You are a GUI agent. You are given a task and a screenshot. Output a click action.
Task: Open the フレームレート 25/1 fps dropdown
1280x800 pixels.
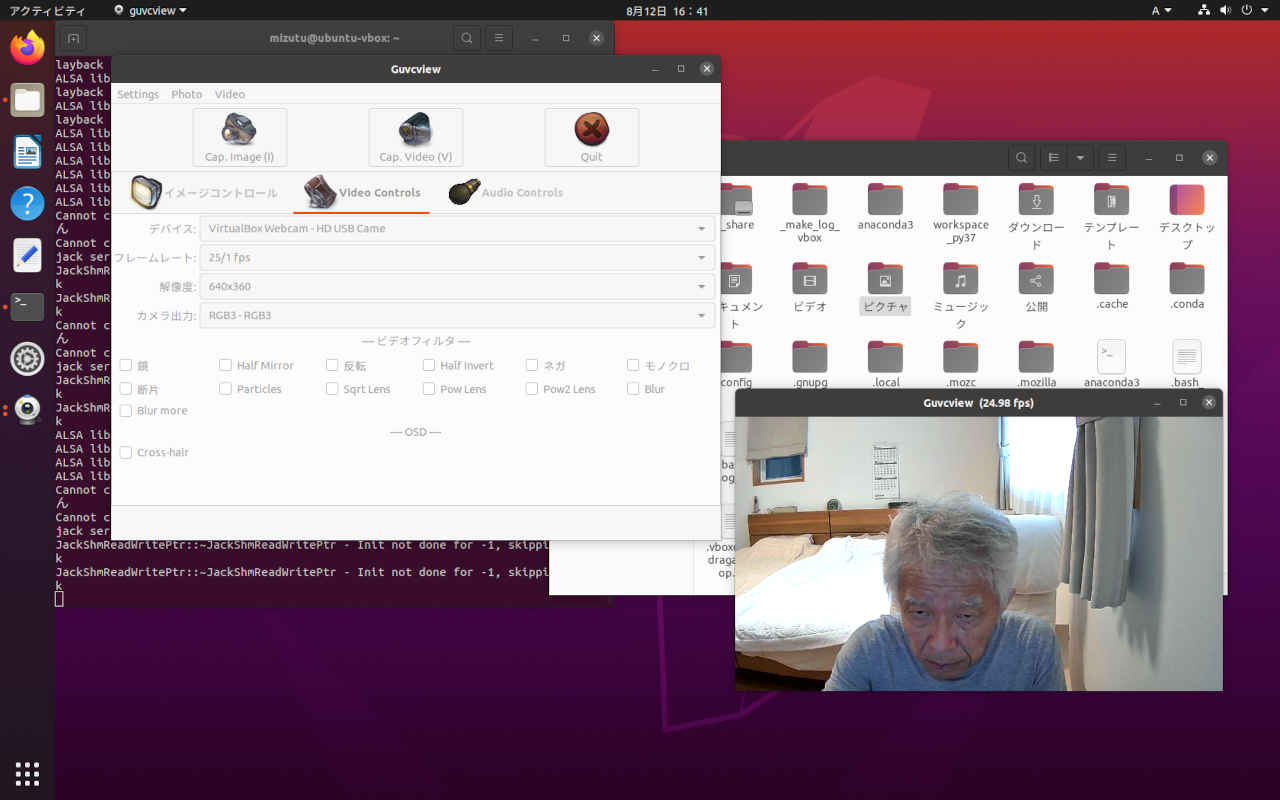coord(457,258)
